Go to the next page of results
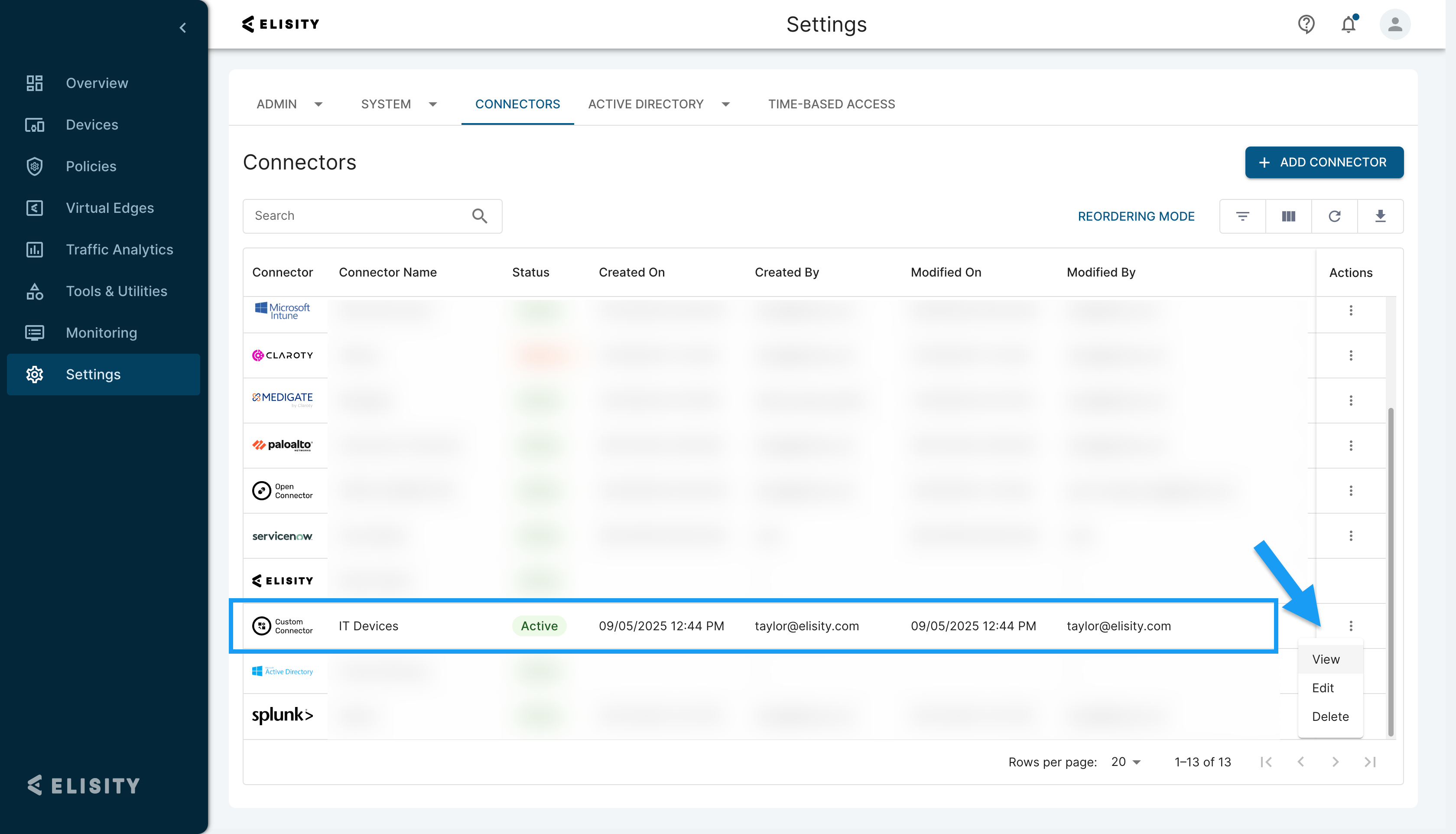Viewport: 1456px width, 834px height. pos(1335,762)
